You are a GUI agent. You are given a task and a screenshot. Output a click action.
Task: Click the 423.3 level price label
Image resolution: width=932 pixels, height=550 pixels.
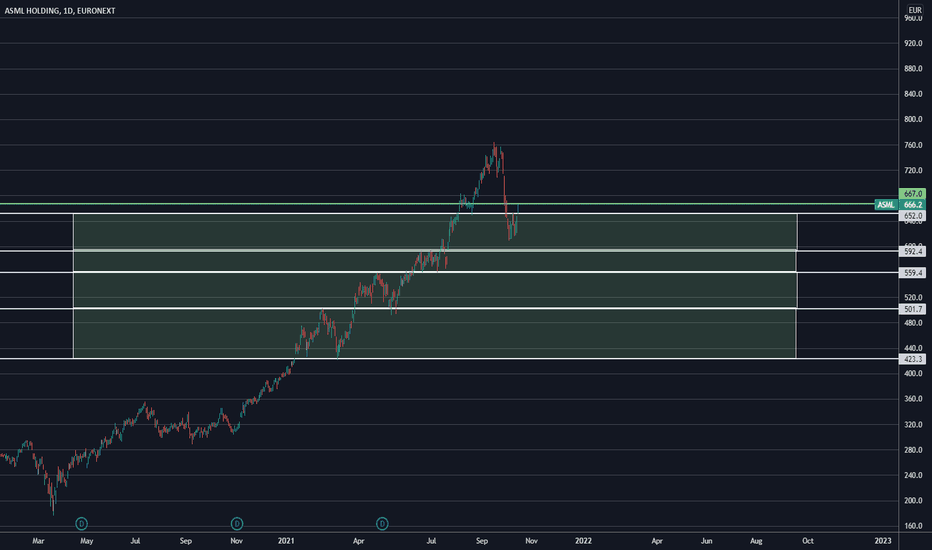(x=912, y=359)
